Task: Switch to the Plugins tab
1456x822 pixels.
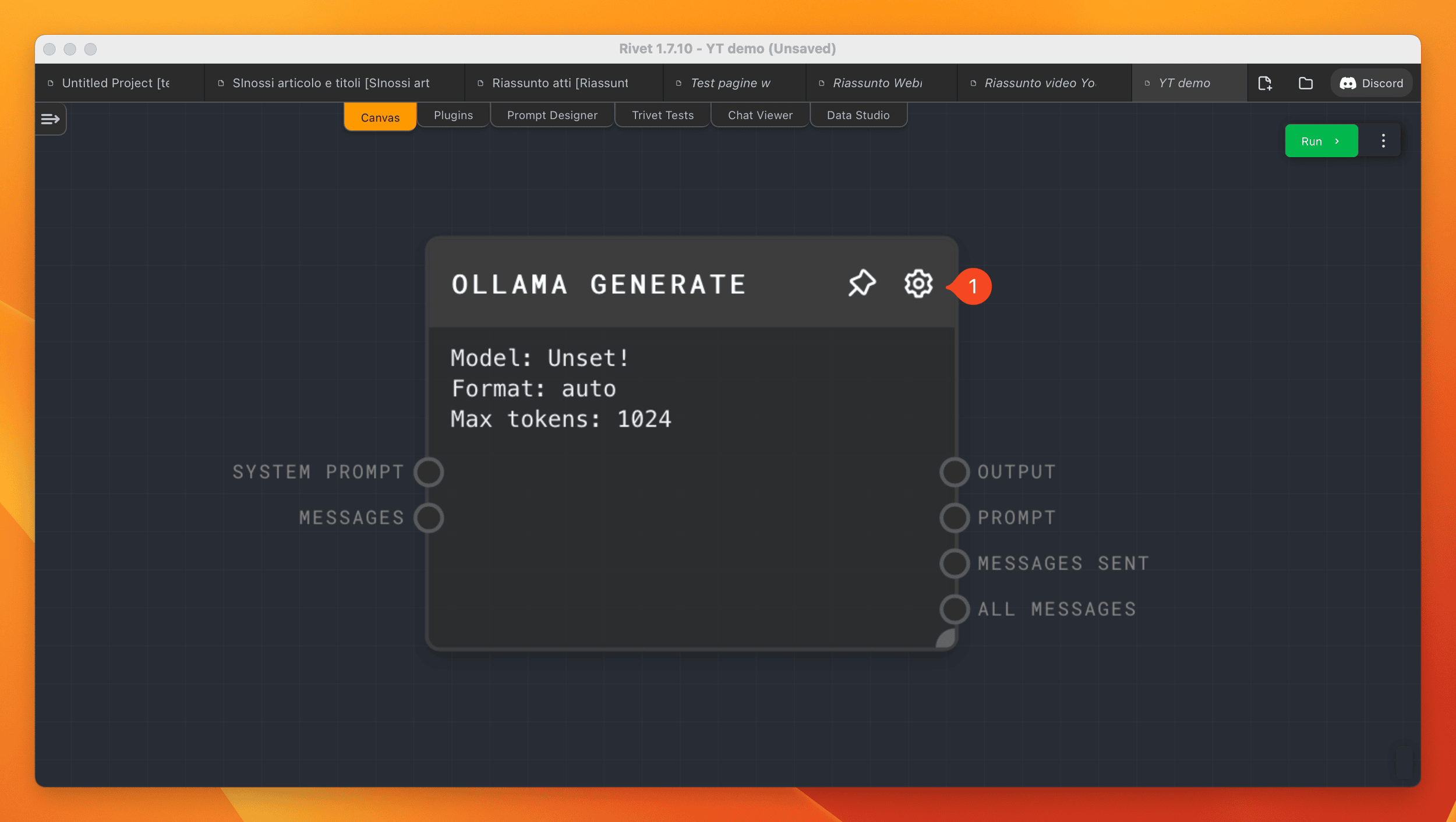Action: tap(453, 115)
